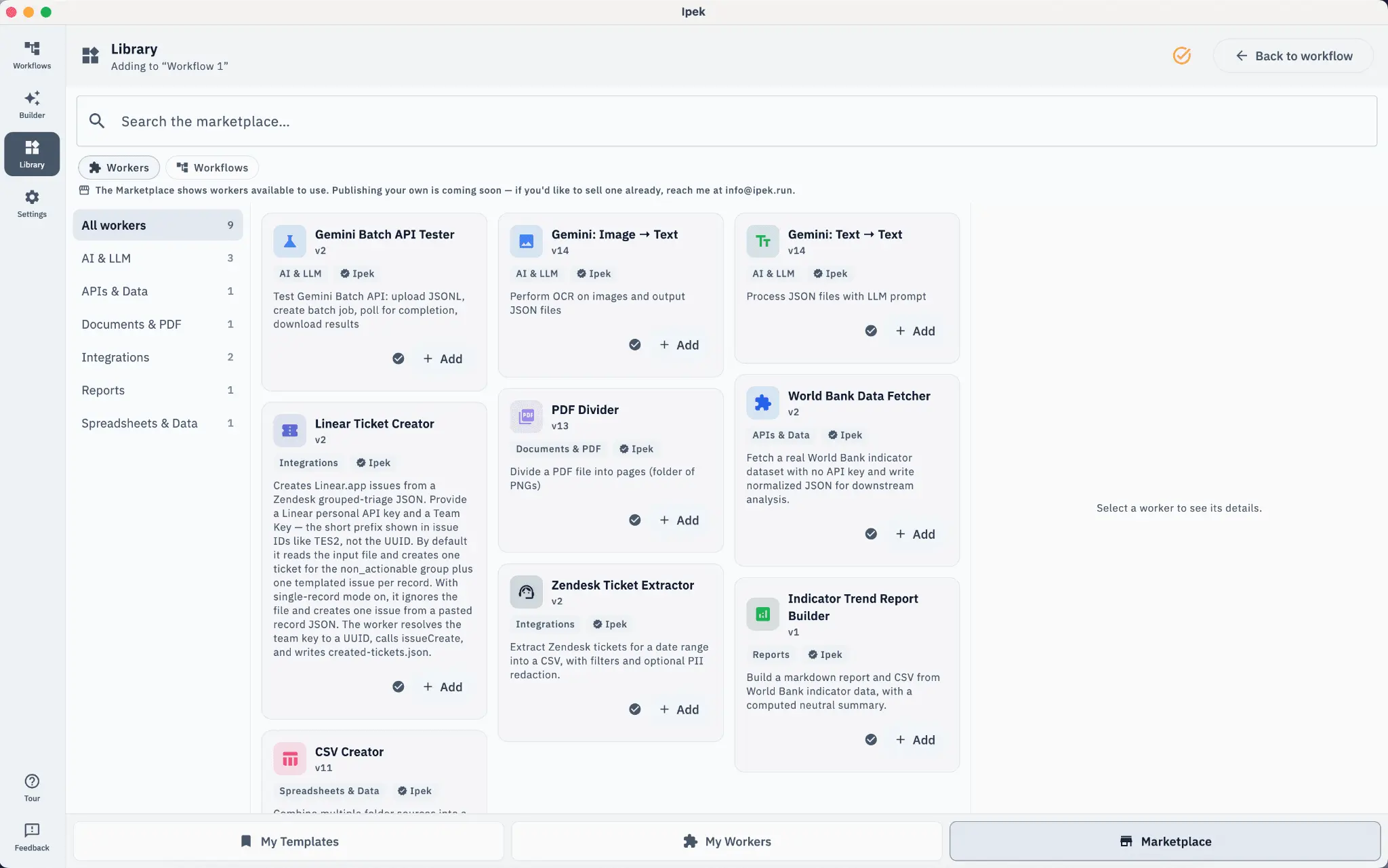Select the Library sidebar icon

(x=32, y=154)
